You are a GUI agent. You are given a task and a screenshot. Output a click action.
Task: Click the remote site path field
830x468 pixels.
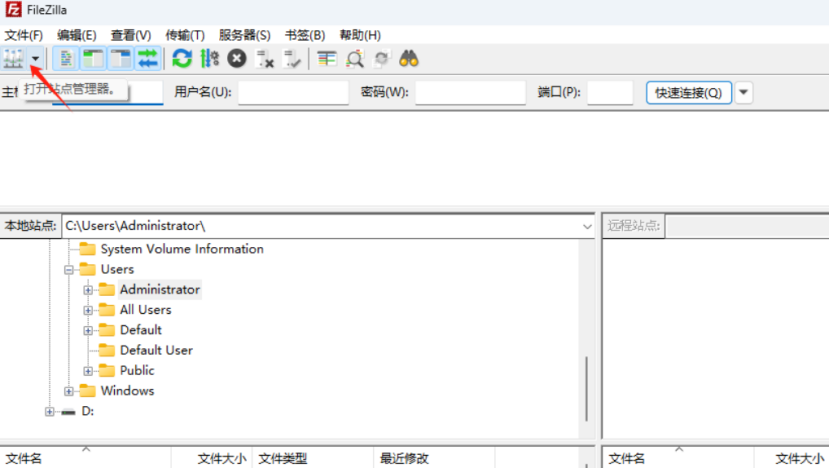[x=747, y=226]
